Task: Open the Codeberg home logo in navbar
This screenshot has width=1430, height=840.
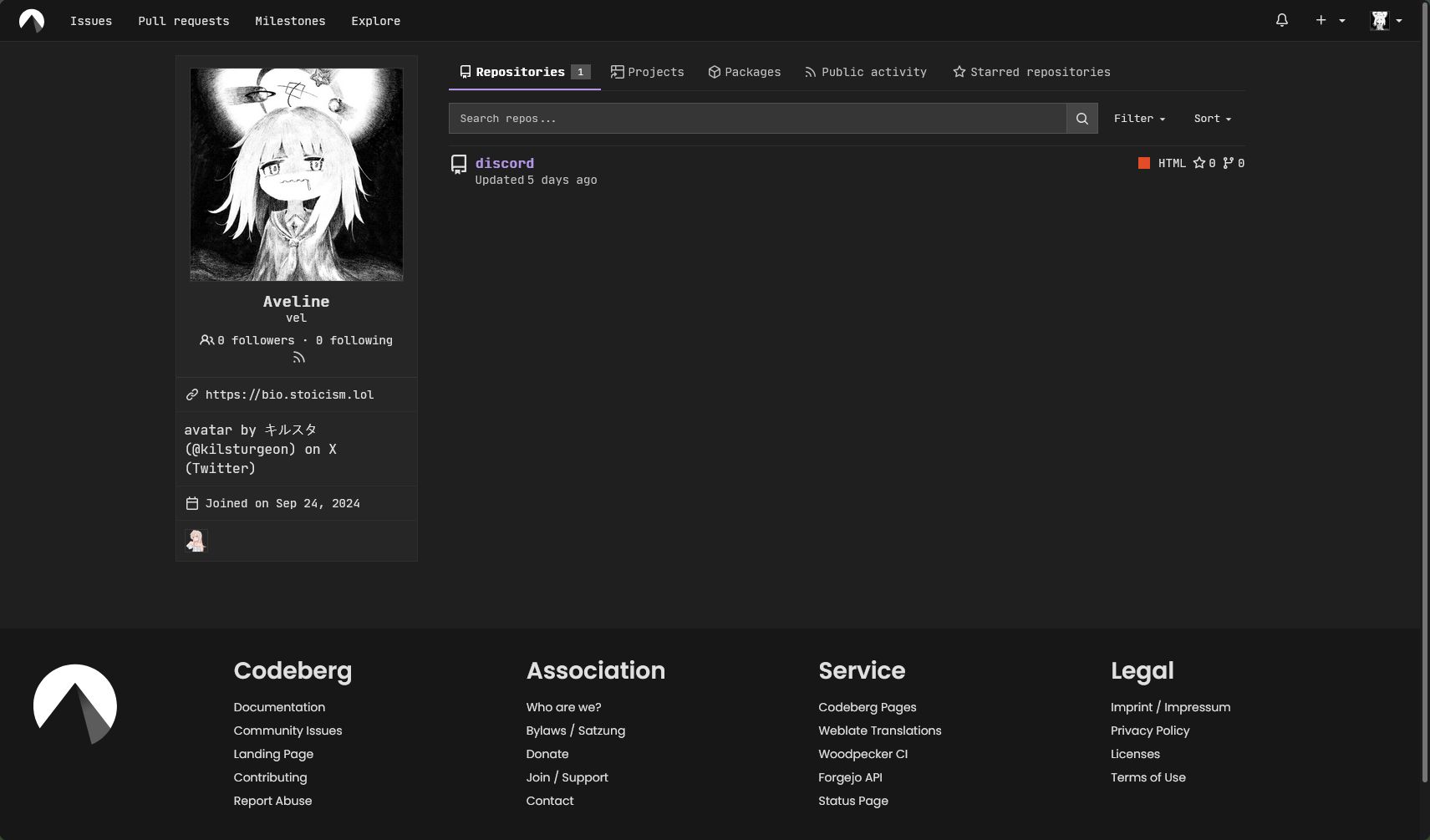Action: coord(32,21)
